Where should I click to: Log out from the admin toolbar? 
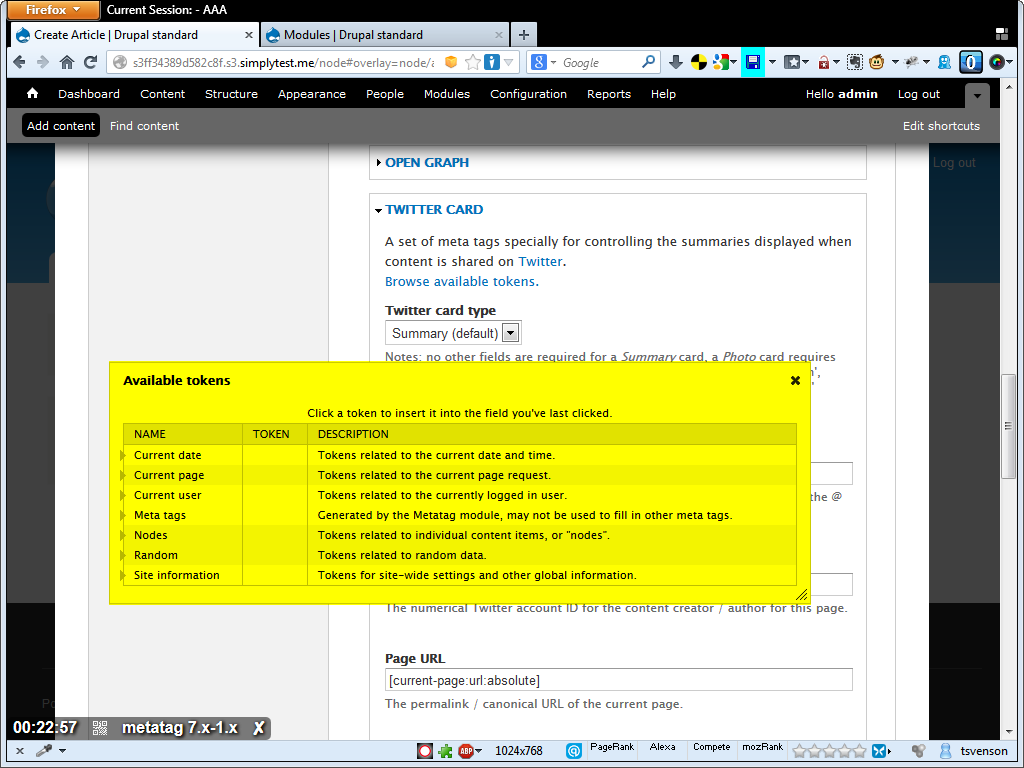click(x=918, y=94)
